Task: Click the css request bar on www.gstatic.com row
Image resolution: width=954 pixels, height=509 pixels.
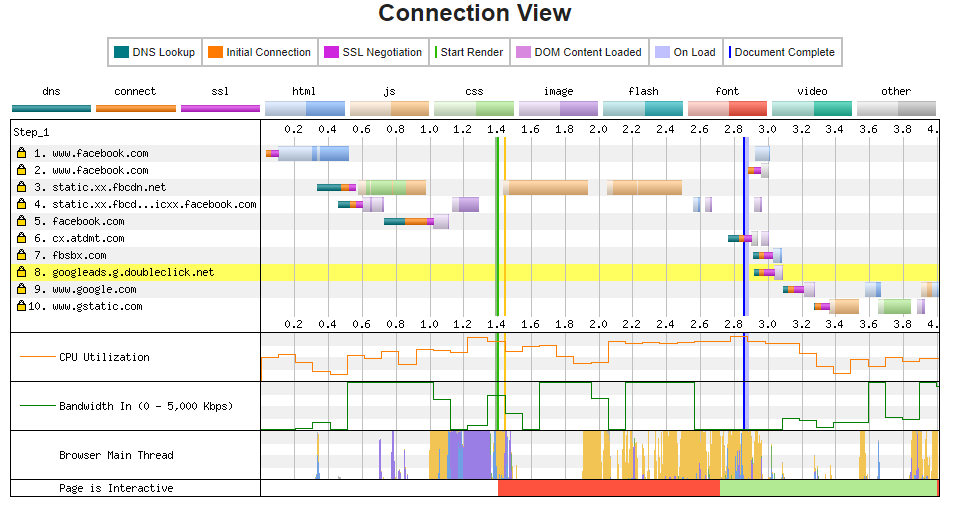Action: [x=894, y=306]
